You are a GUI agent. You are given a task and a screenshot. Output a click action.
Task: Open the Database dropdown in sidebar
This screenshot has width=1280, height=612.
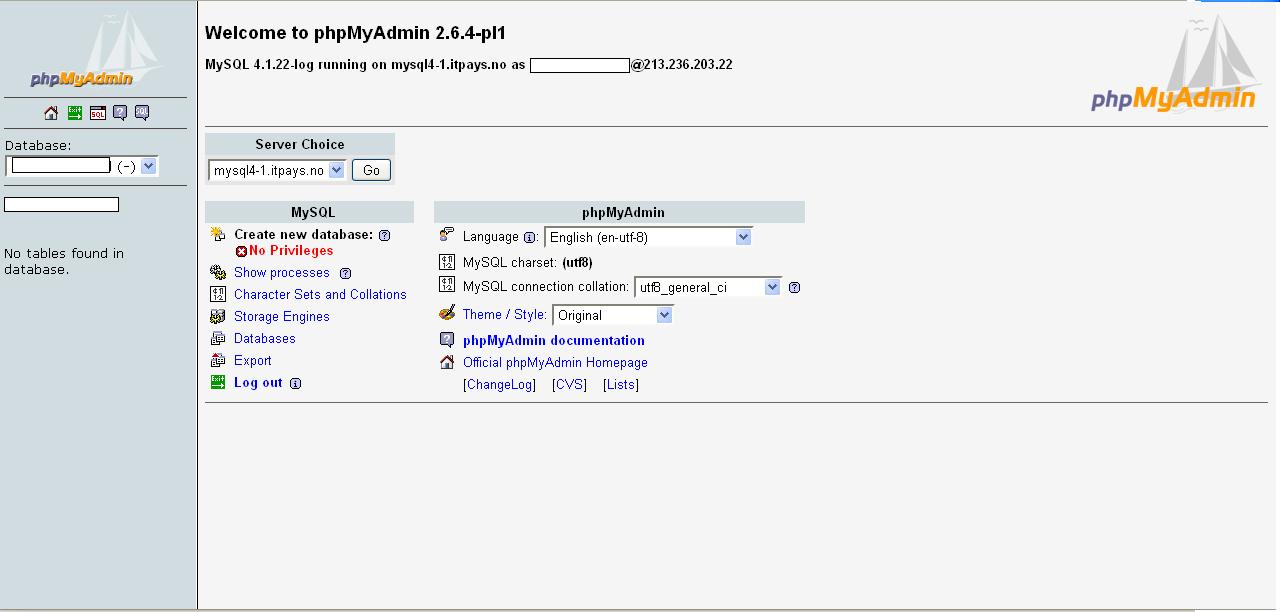pos(82,166)
